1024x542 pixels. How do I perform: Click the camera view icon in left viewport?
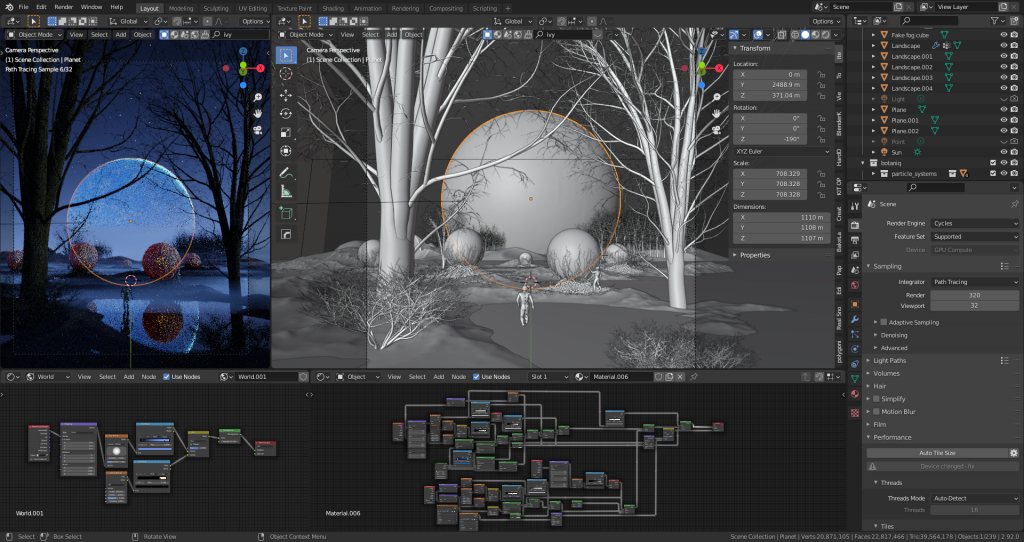(258, 129)
